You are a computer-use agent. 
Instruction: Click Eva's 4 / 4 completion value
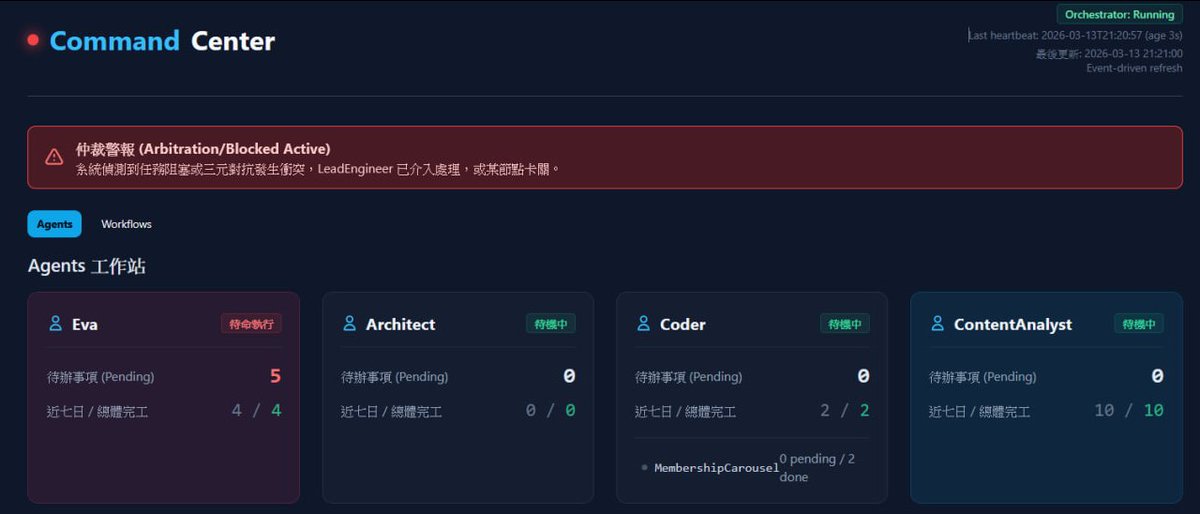pyautogui.click(x=256, y=410)
